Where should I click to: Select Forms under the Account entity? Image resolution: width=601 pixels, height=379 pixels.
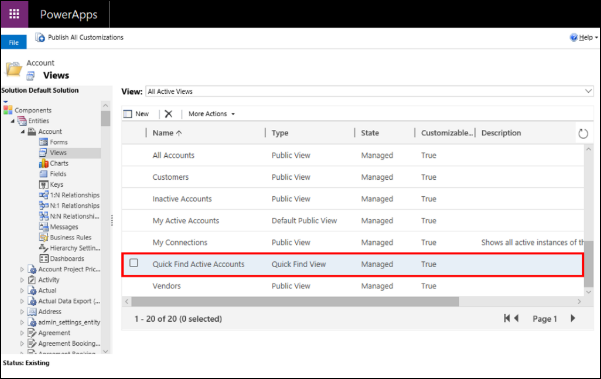coord(58,142)
